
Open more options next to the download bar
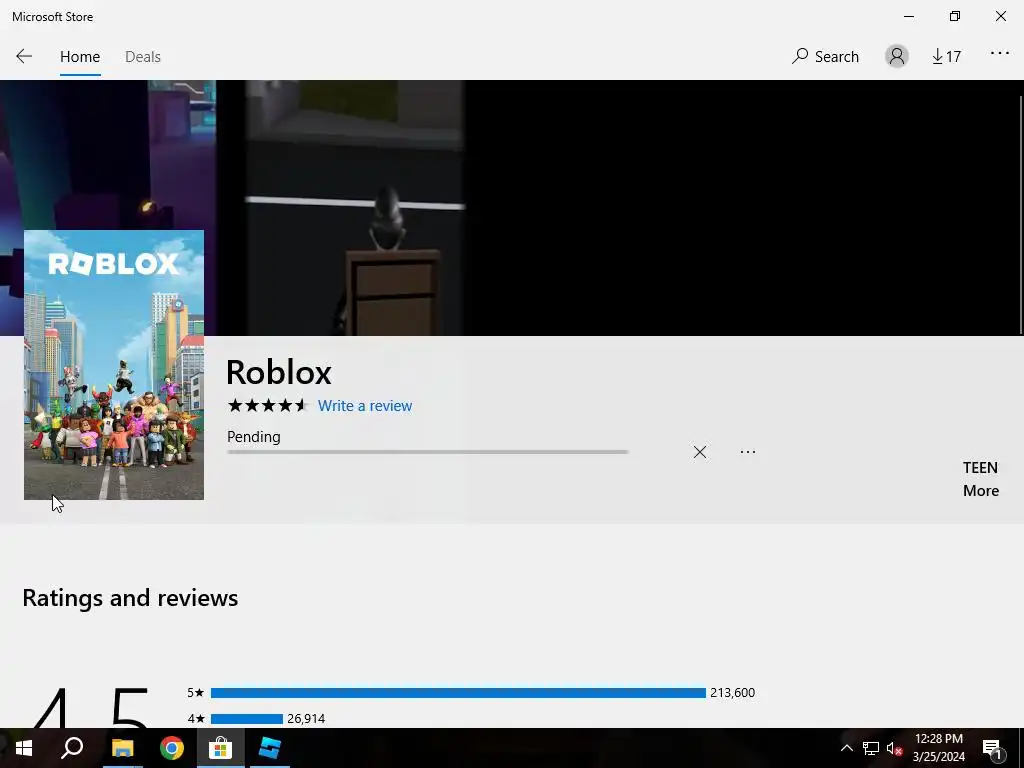pos(748,452)
